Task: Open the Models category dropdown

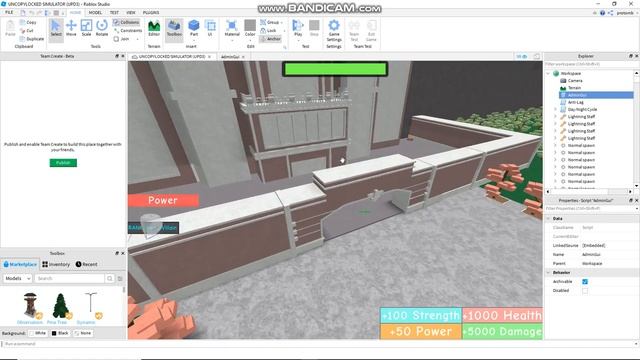Action: [x=18, y=278]
